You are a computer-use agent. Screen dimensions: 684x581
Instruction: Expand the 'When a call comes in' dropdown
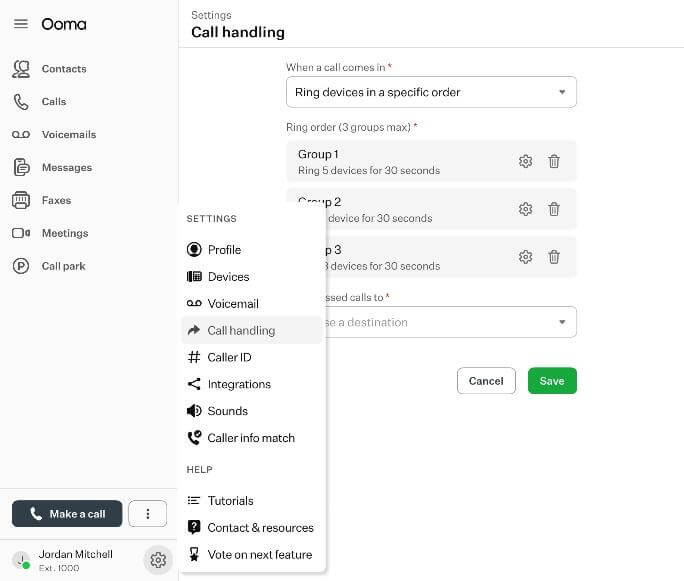pos(431,92)
